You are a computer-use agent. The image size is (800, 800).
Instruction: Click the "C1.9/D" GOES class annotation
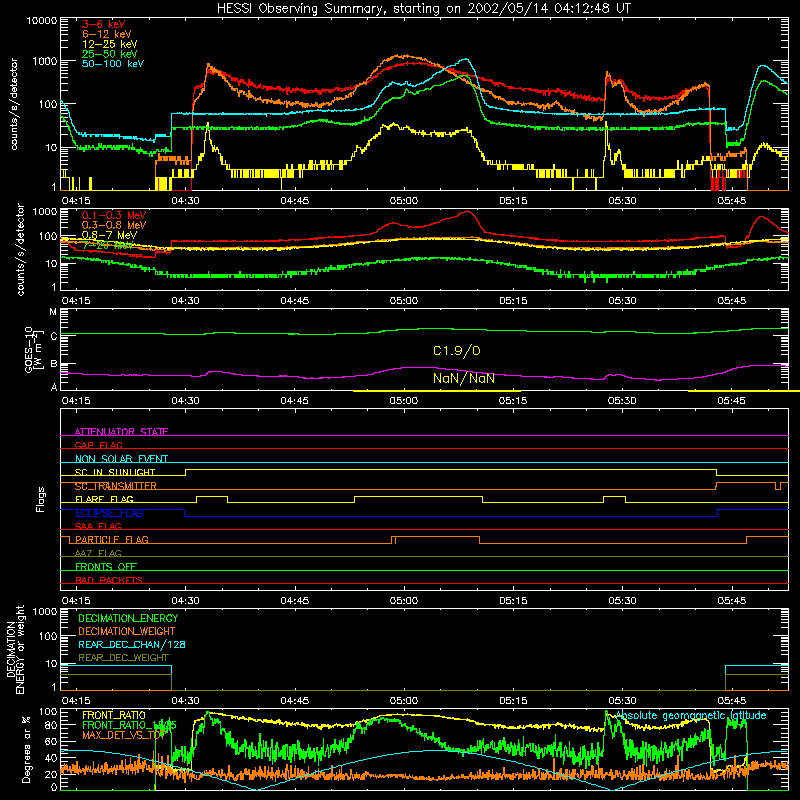[x=457, y=351]
